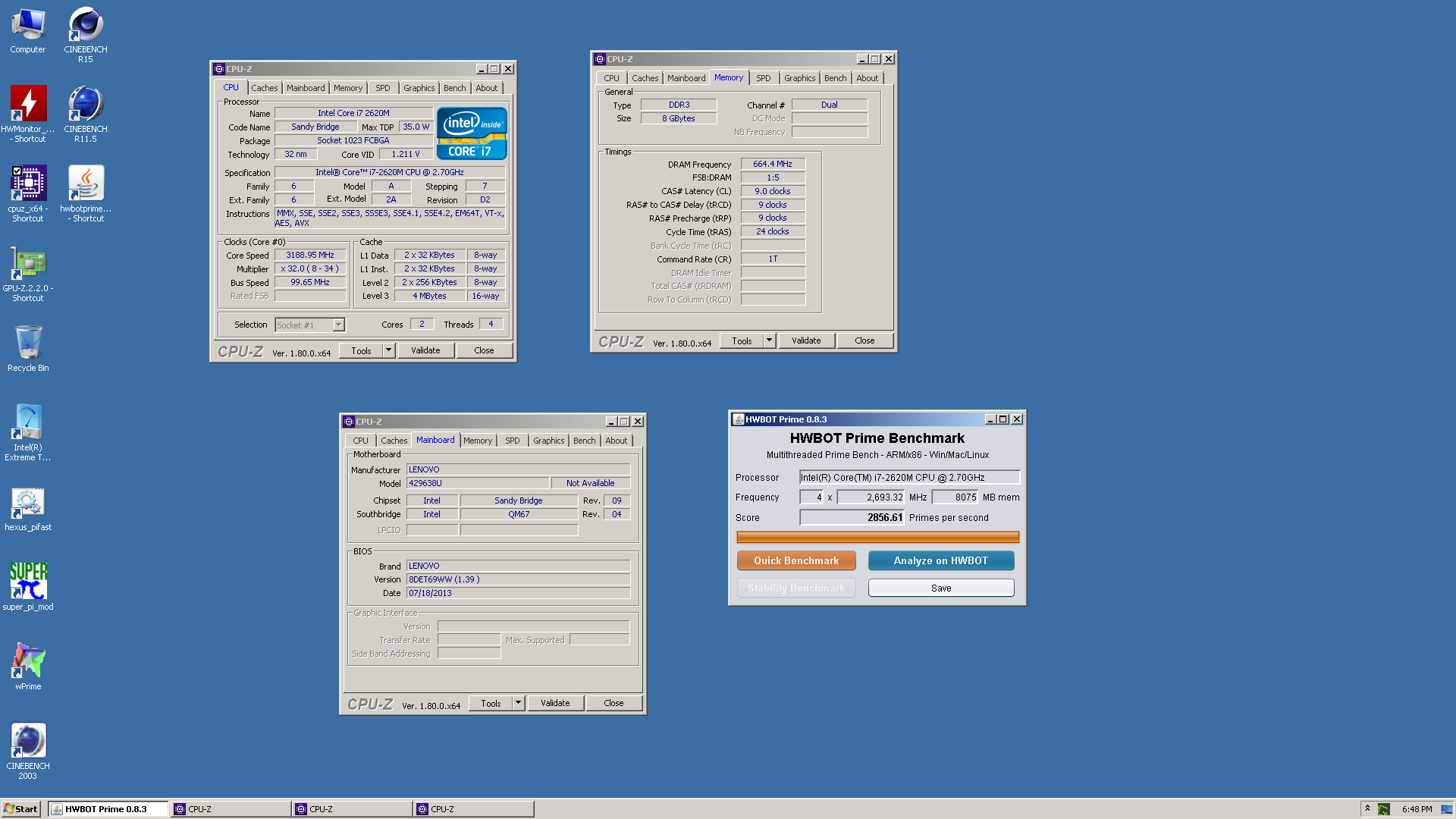The width and height of the screenshot is (1456, 819).
Task: Click the frequency 2,693.32 MHz field
Action: point(871,497)
